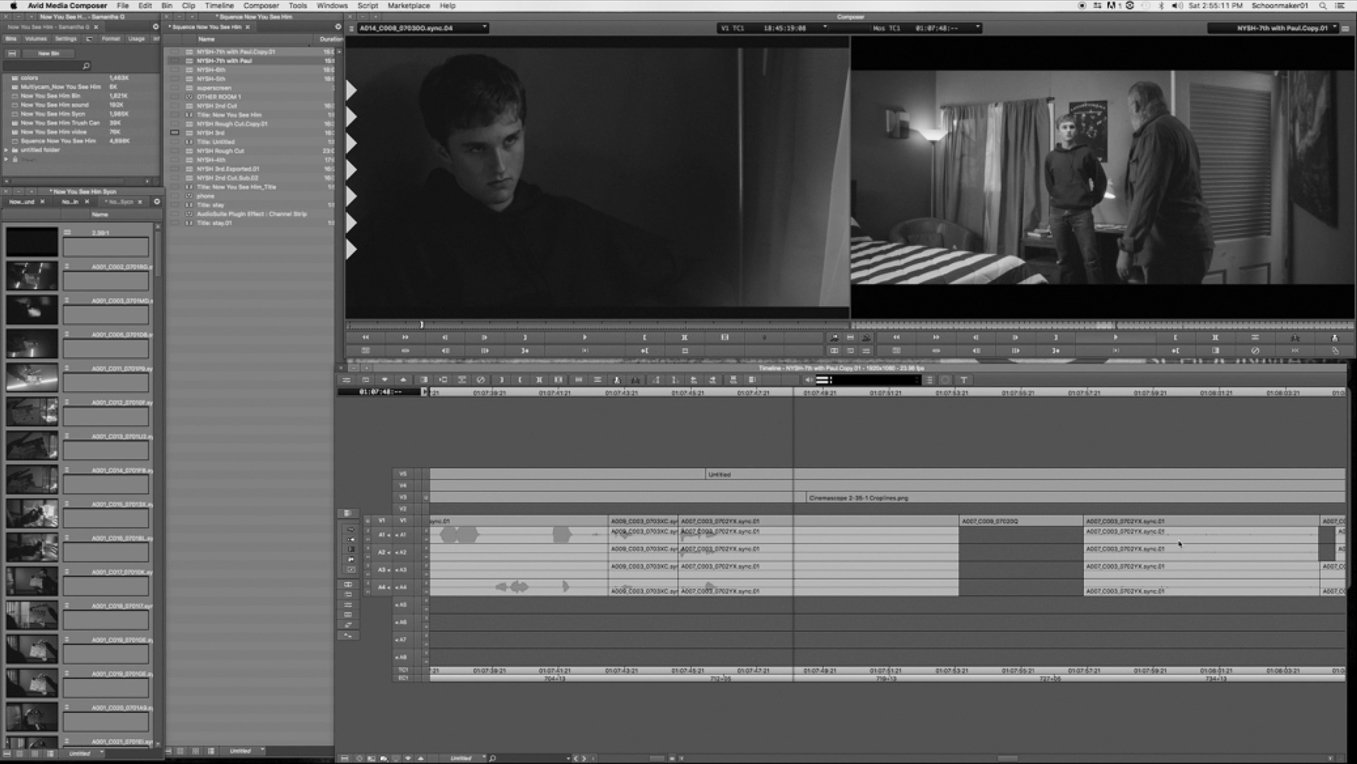This screenshot has height=764, width=1357.
Task: Toggle the V3 record track selector
Action: 404,497
